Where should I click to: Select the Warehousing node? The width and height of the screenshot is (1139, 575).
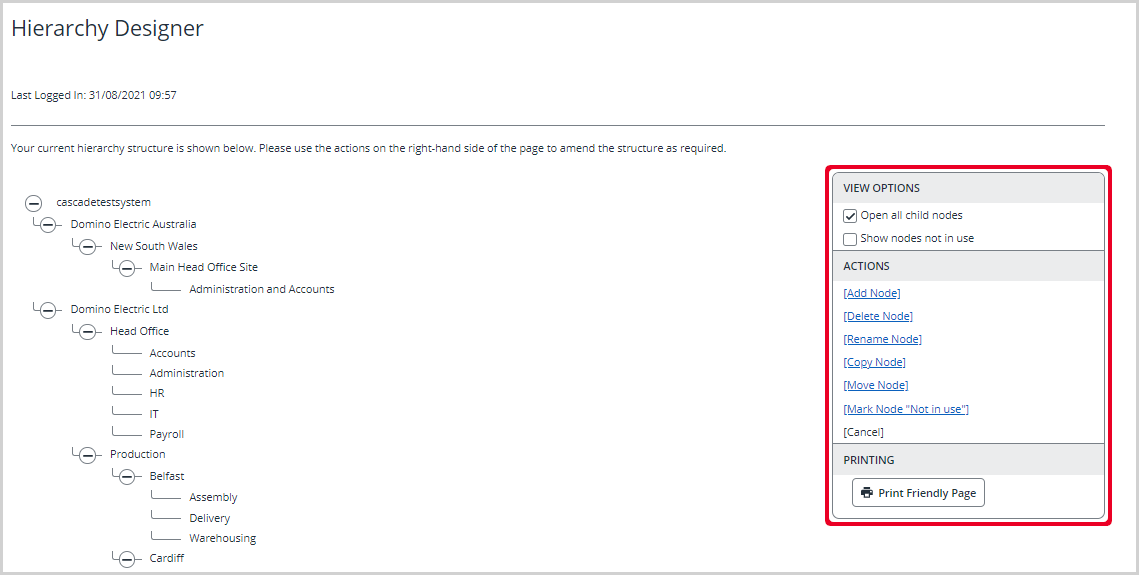coord(222,538)
